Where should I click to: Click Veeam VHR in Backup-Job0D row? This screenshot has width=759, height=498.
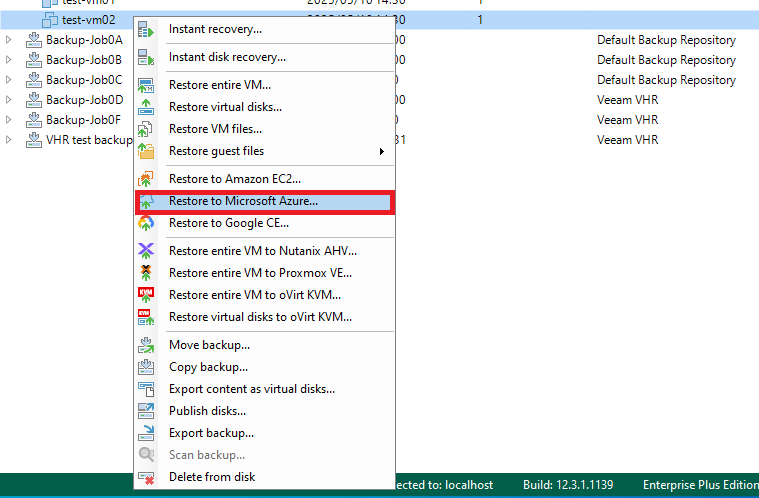628,100
